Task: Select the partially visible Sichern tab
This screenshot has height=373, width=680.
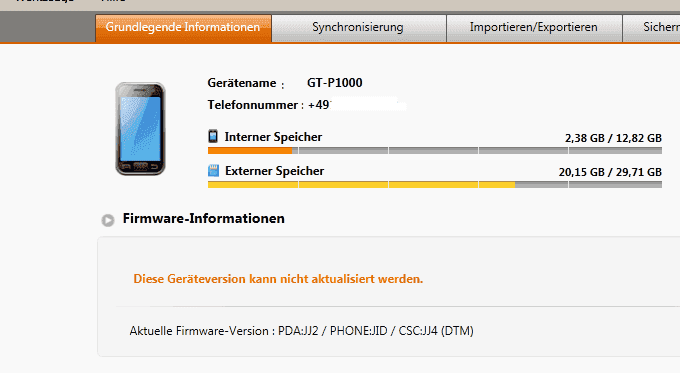Action: pyautogui.click(x=651, y=28)
